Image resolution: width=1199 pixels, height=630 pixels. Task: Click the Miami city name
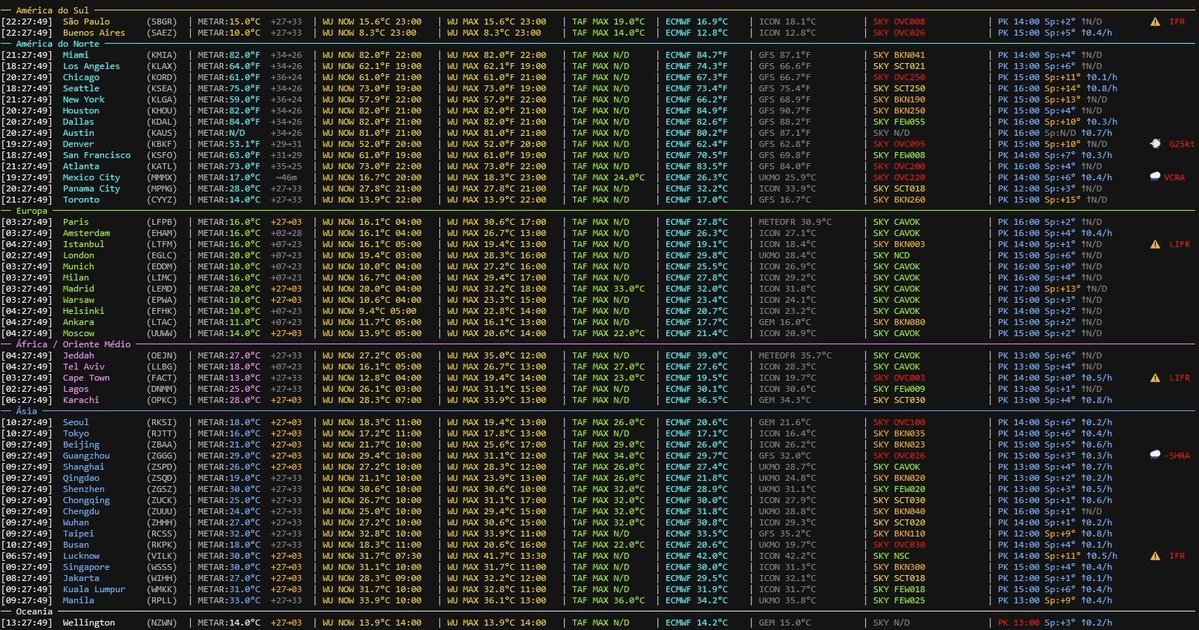tap(76, 55)
